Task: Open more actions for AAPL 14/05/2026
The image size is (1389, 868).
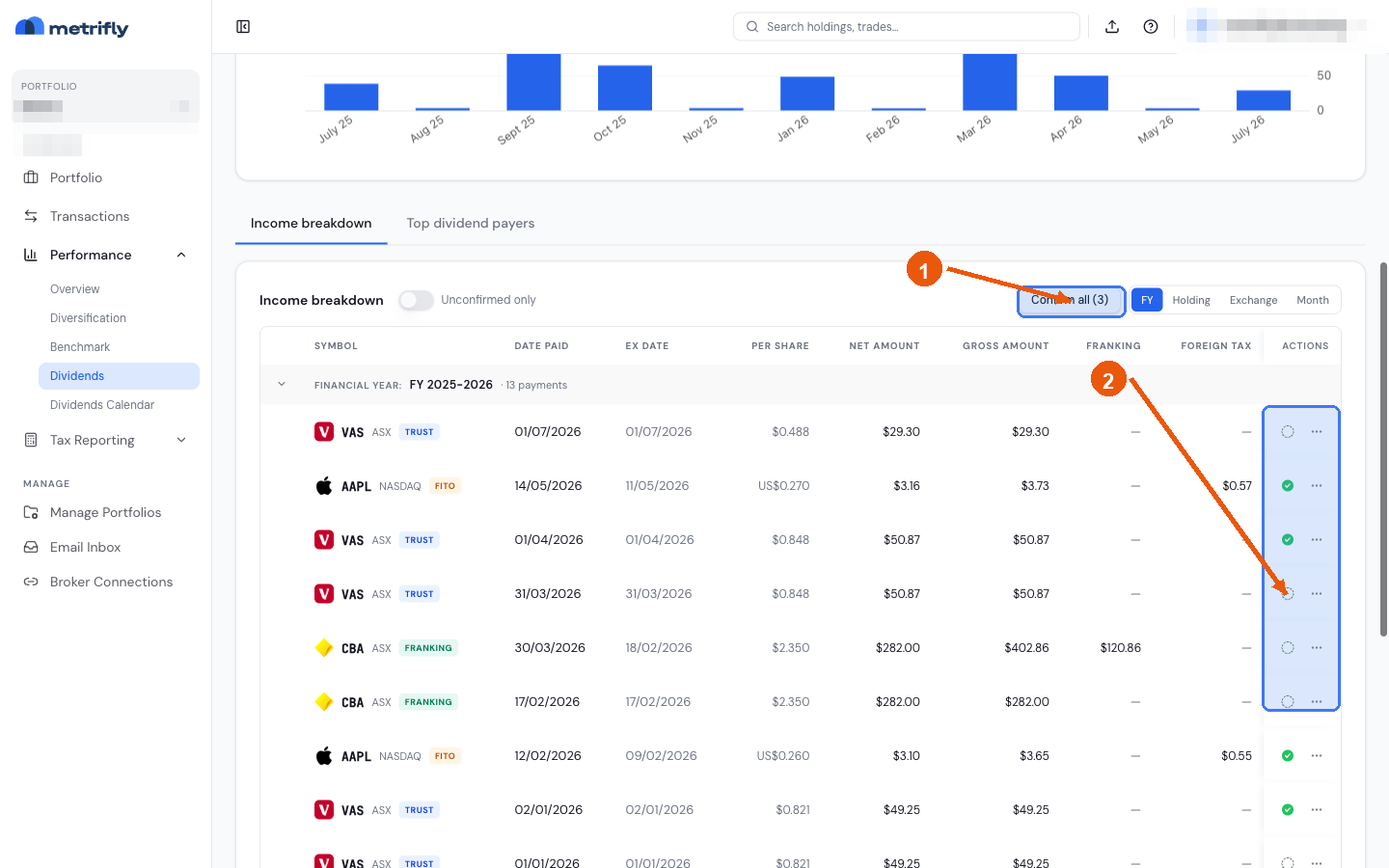Action: click(1317, 486)
